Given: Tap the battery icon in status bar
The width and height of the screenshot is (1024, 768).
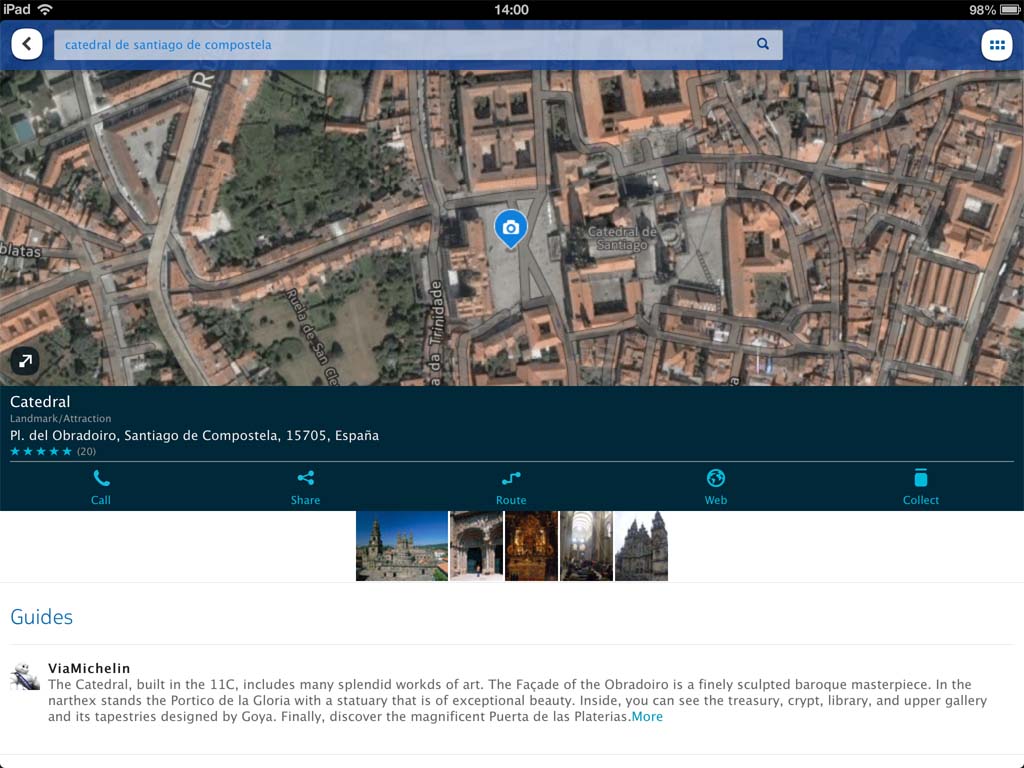Looking at the screenshot, I should click(1010, 10).
